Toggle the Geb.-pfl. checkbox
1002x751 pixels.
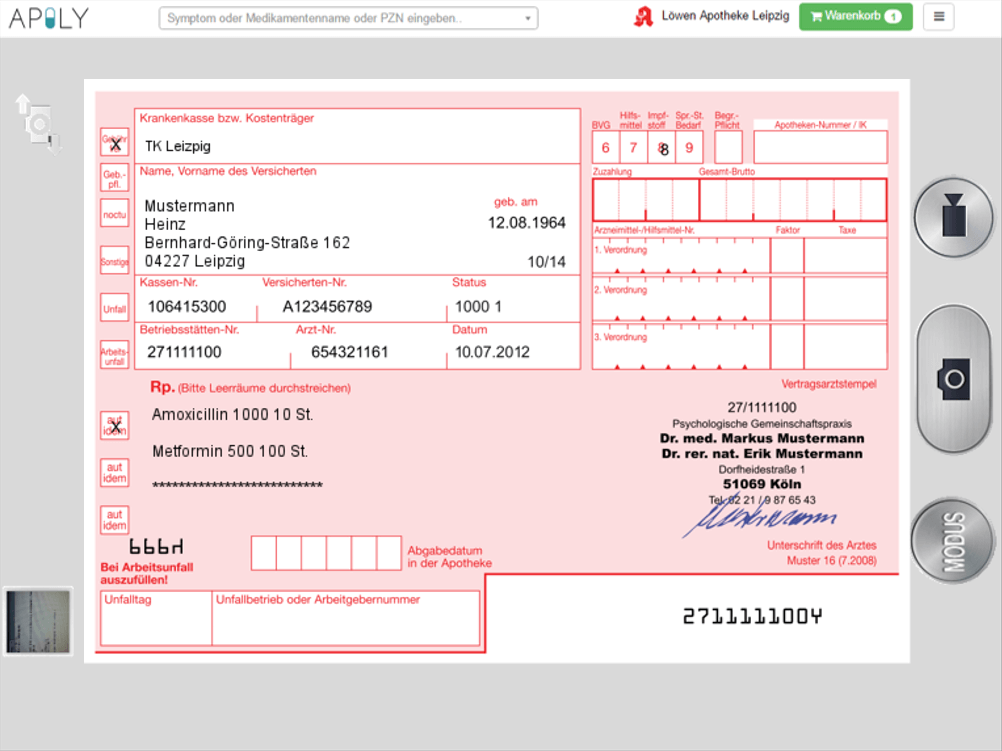tap(114, 178)
